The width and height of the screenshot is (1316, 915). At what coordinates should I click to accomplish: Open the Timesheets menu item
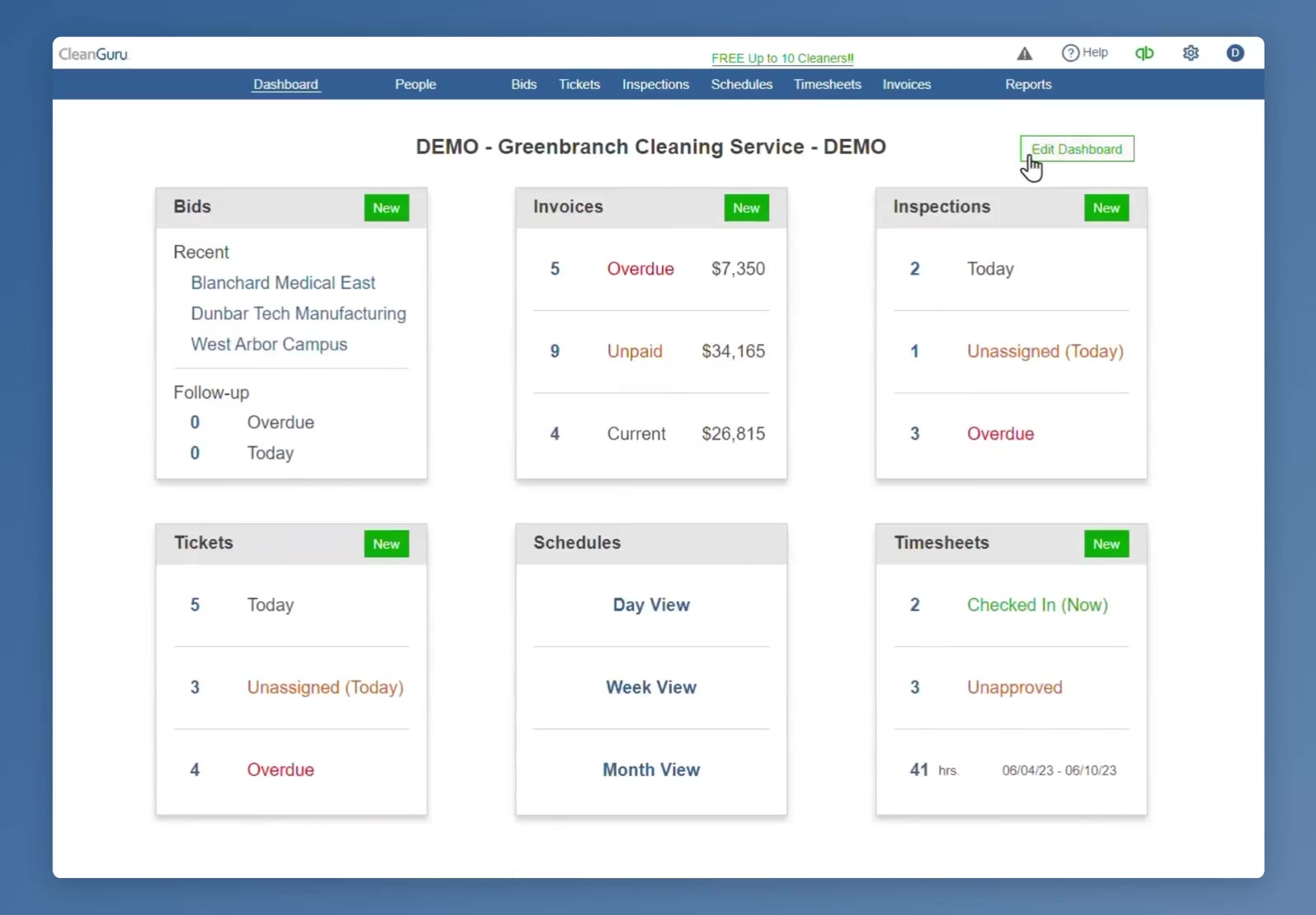coord(827,84)
